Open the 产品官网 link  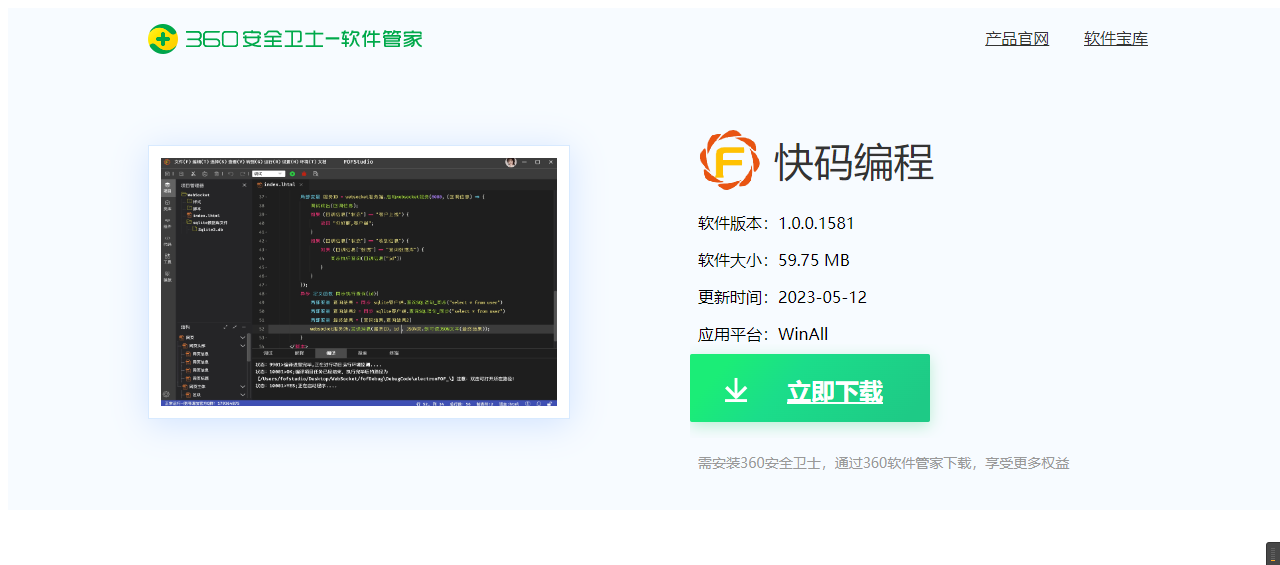click(1017, 39)
